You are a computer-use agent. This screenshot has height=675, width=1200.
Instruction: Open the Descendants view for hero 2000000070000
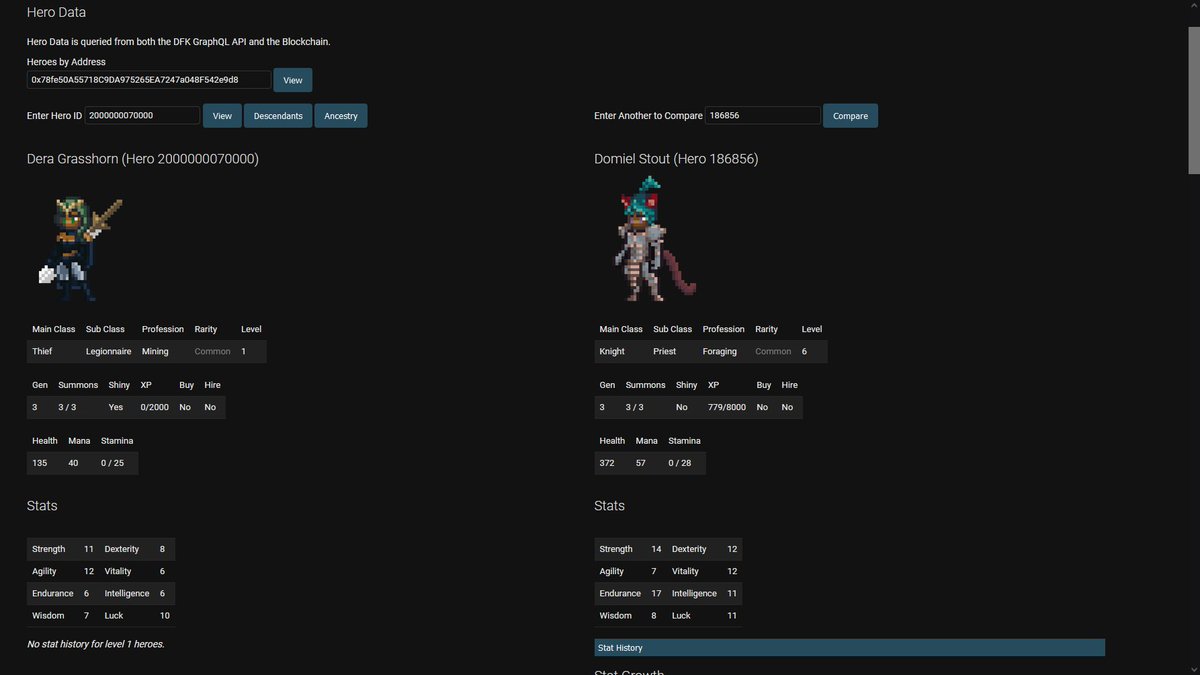point(277,115)
